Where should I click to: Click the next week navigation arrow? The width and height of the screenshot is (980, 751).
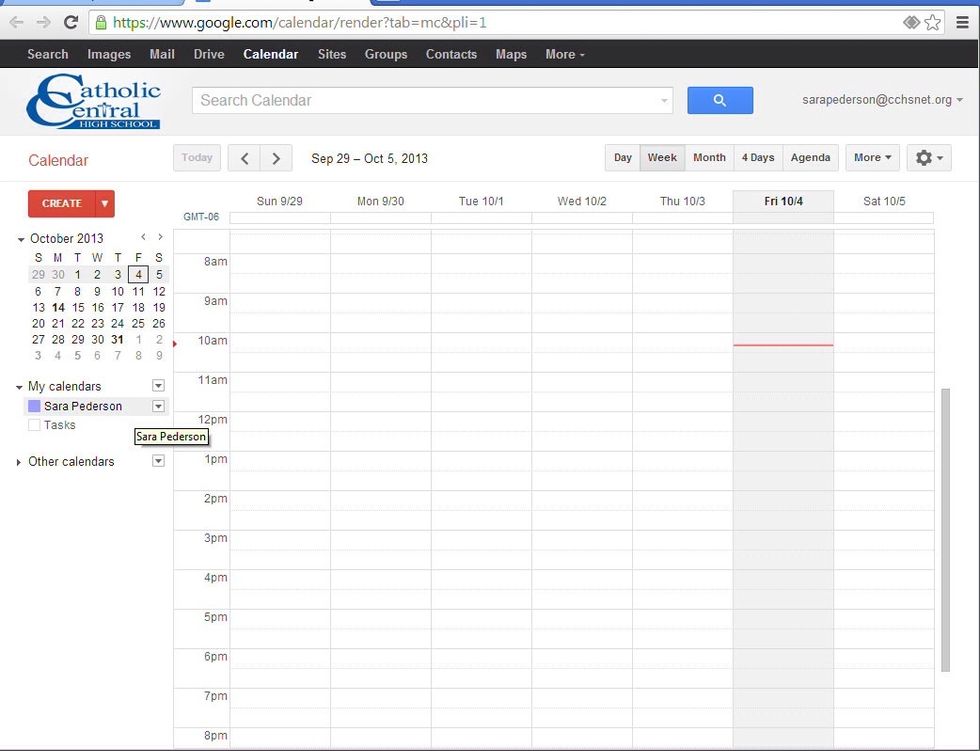click(x=276, y=157)
